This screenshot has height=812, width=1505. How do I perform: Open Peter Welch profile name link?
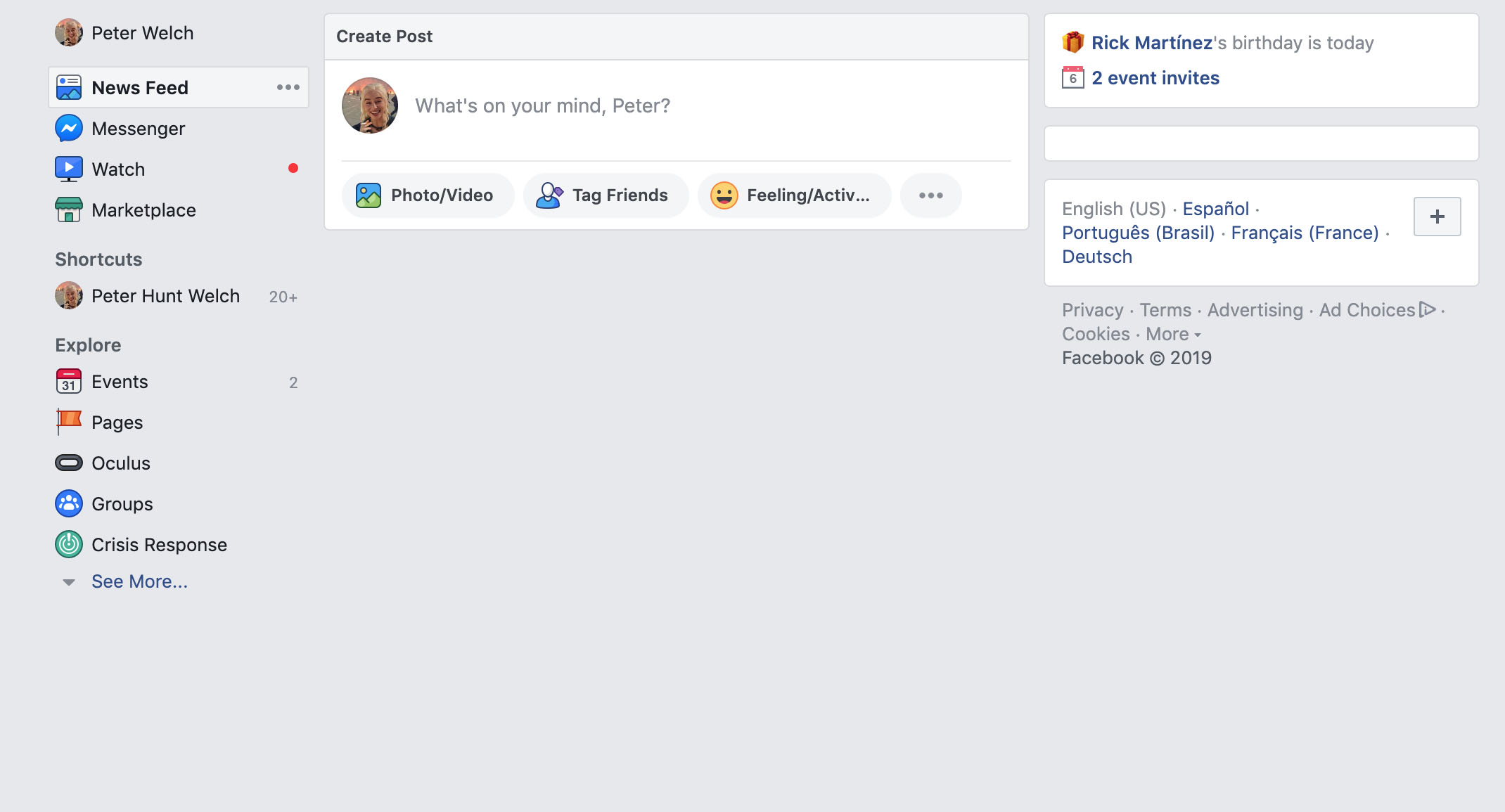pyautogui.click(x=142, y=33)
